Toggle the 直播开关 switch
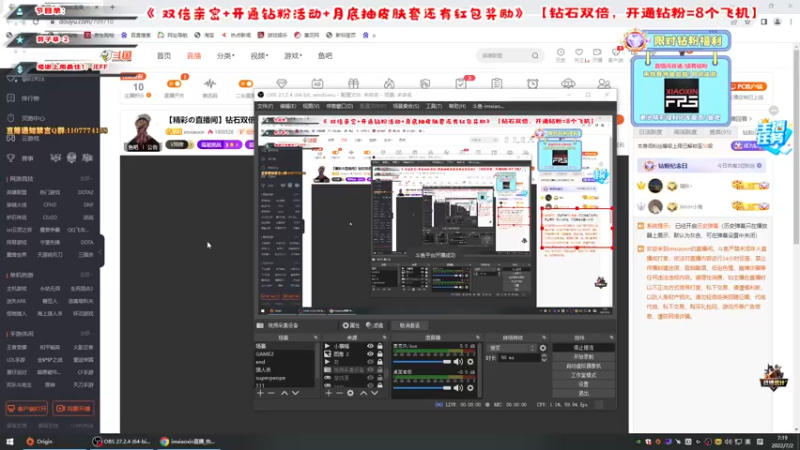The height and width of the screenshot is (450, 800). click(x=174, y=84)
